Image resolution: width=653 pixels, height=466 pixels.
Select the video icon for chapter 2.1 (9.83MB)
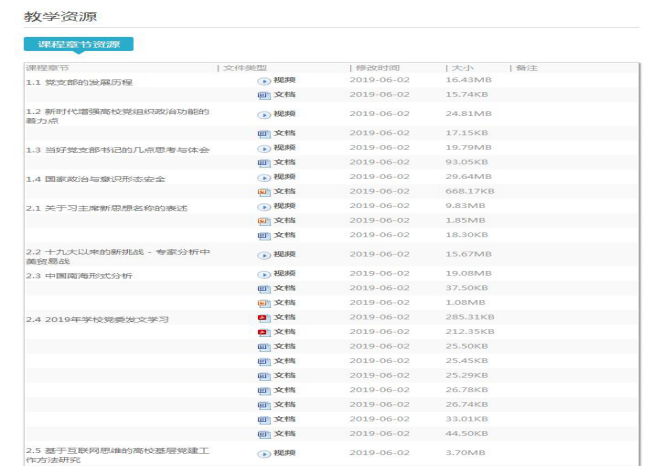pyautogui.click(x=264, y=206)
